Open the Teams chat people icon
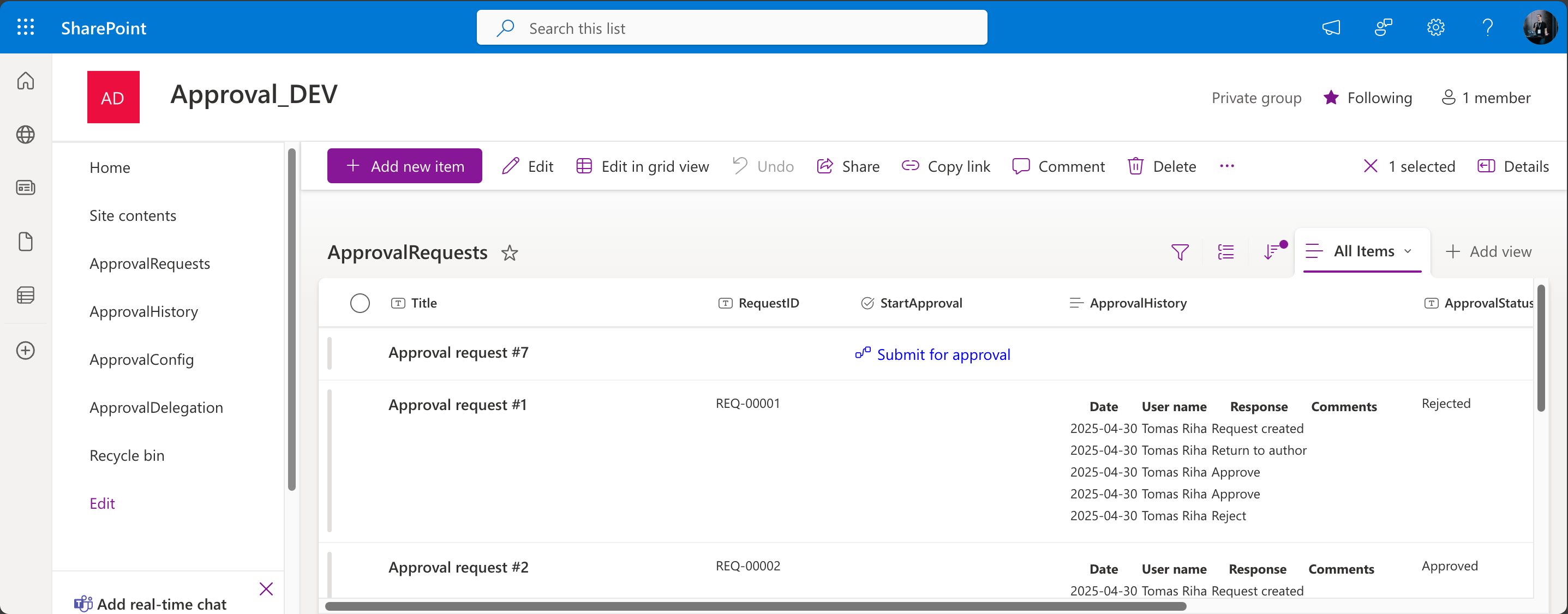Screen dimensions: 1568x614 click(1383, 27)
